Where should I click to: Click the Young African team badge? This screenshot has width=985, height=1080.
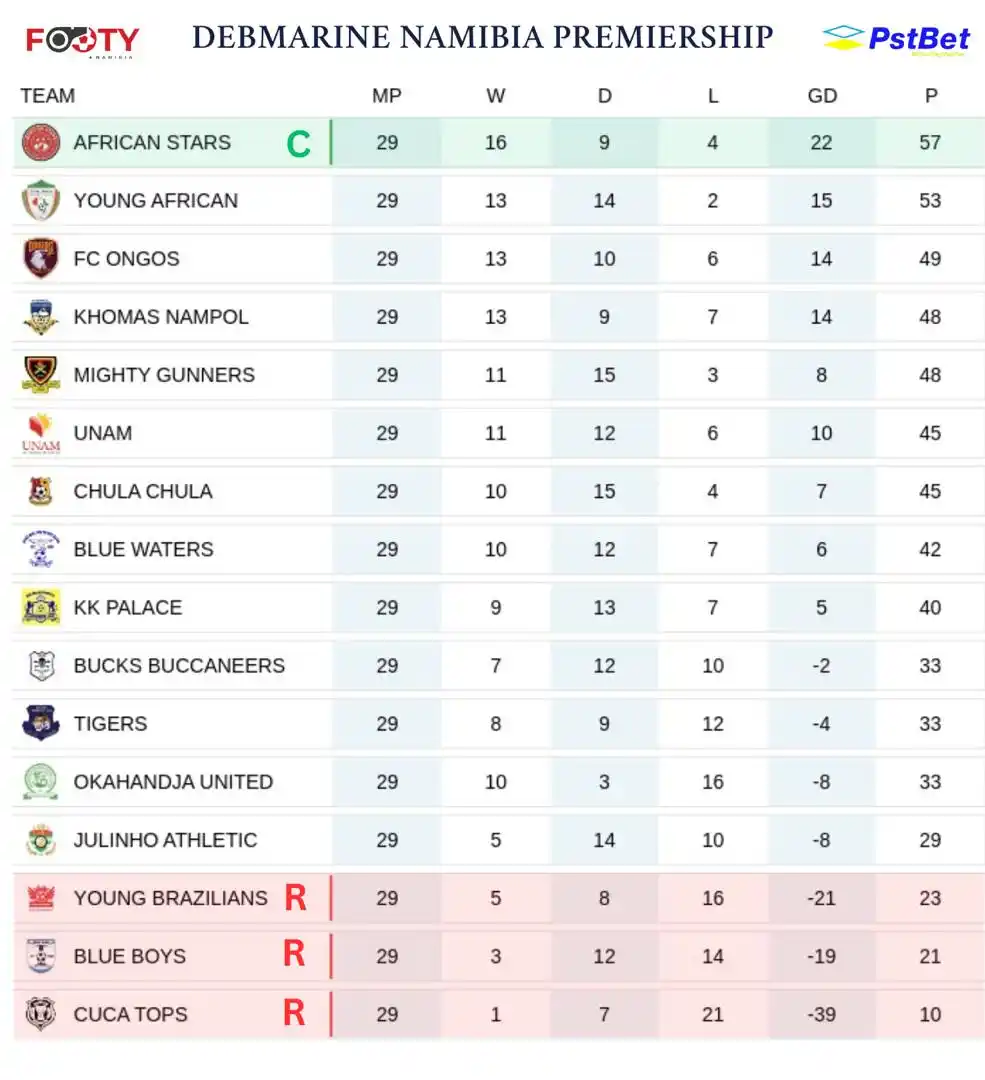click(41, 200)
